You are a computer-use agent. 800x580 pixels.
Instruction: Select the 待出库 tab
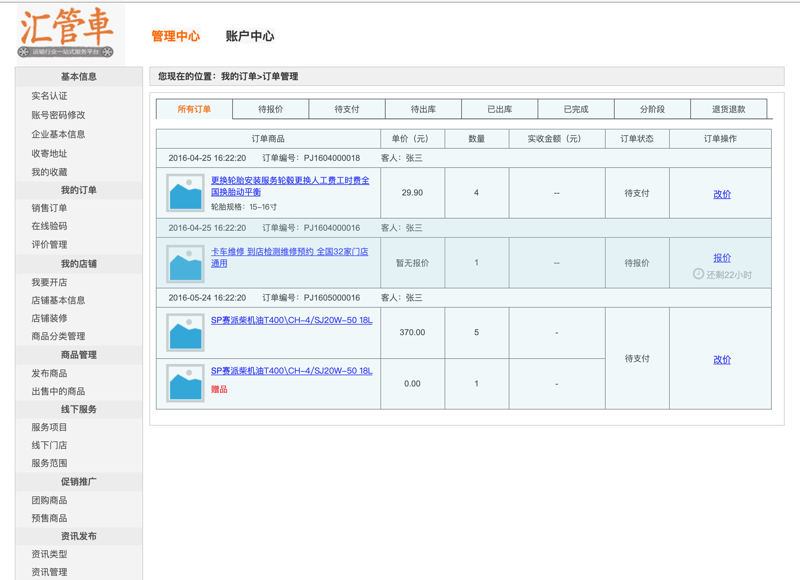tap(423, 109)
